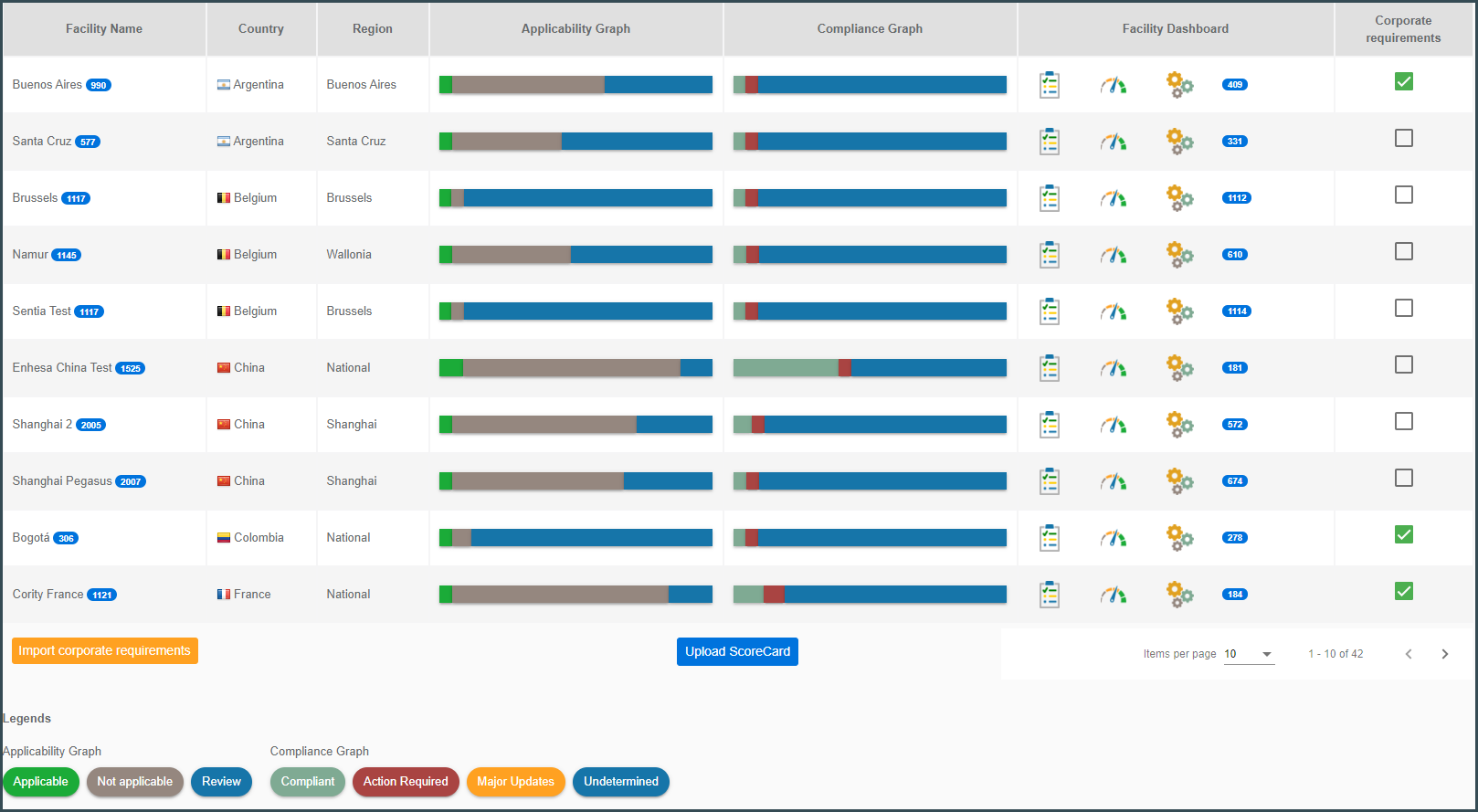Sort by the Country column header
Viewport: 1478px width, 812px height.
pos(261,29)
